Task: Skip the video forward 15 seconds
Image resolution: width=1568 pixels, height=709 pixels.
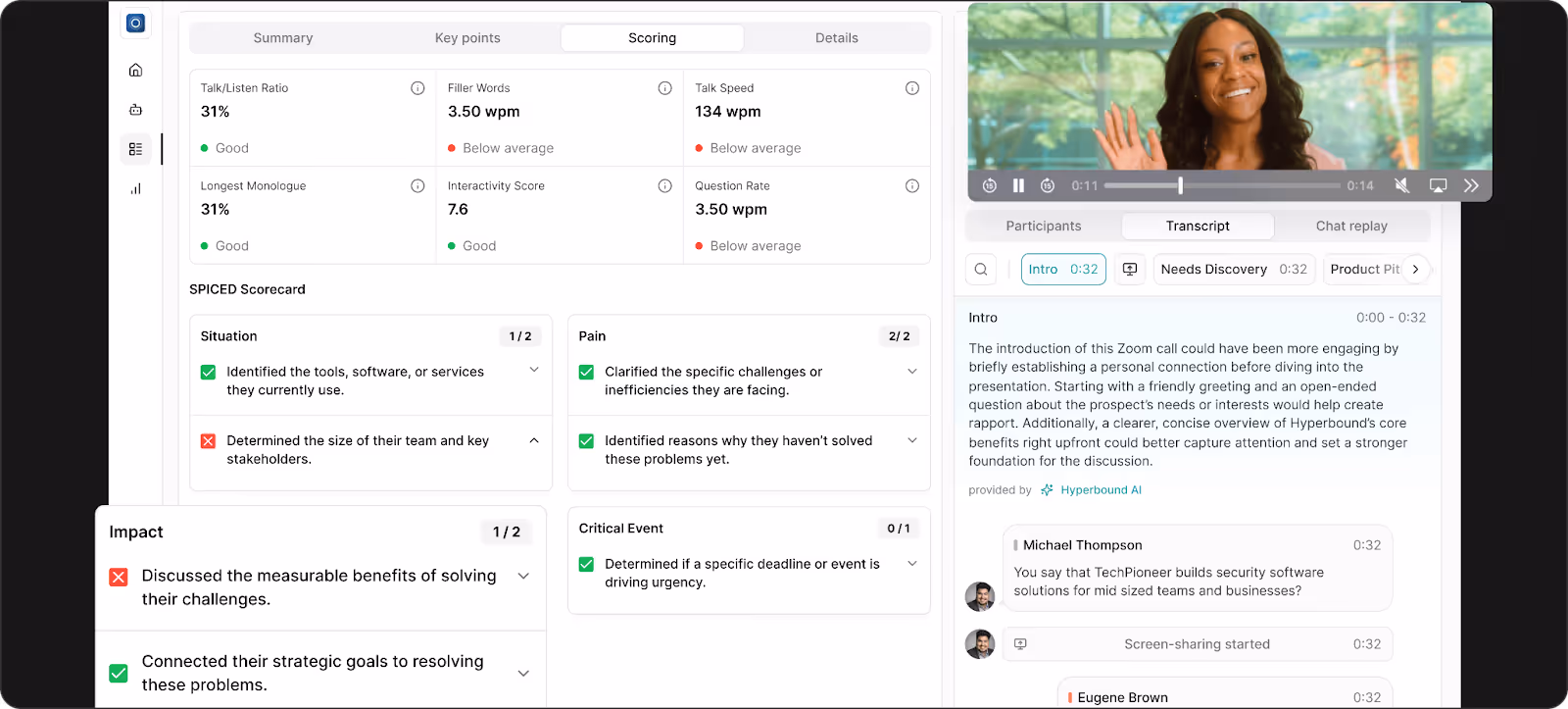Action: click(x=1048, y=185)
